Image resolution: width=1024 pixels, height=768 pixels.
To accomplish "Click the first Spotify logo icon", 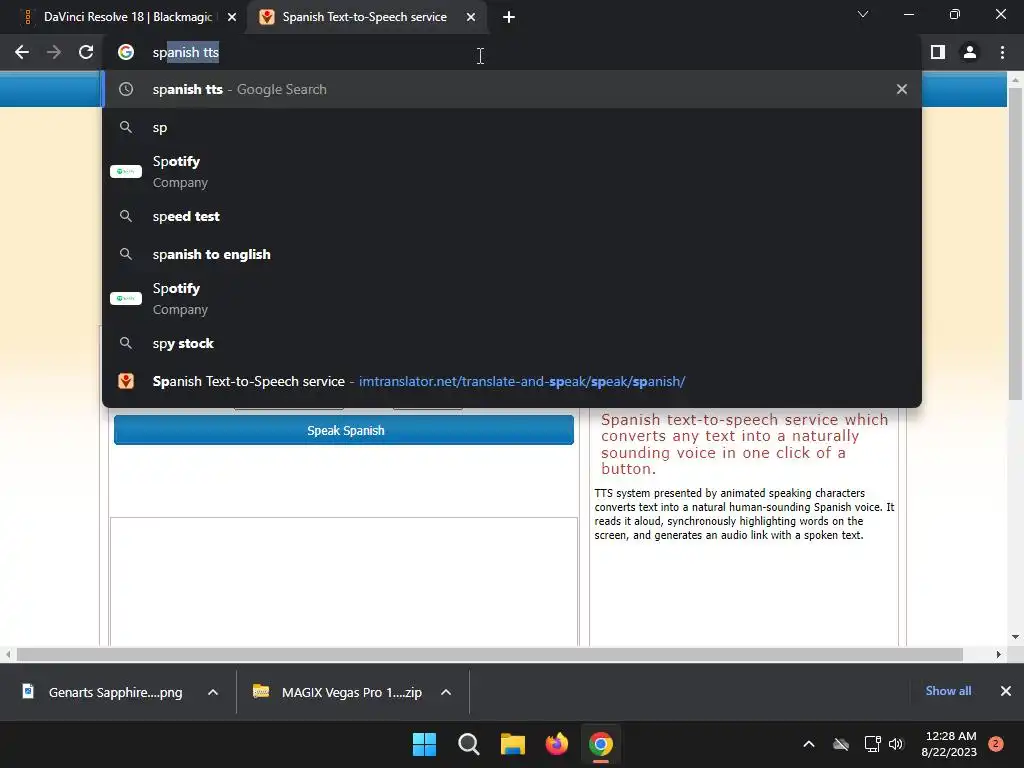I will pyautogui.click(x=126, y=172).
